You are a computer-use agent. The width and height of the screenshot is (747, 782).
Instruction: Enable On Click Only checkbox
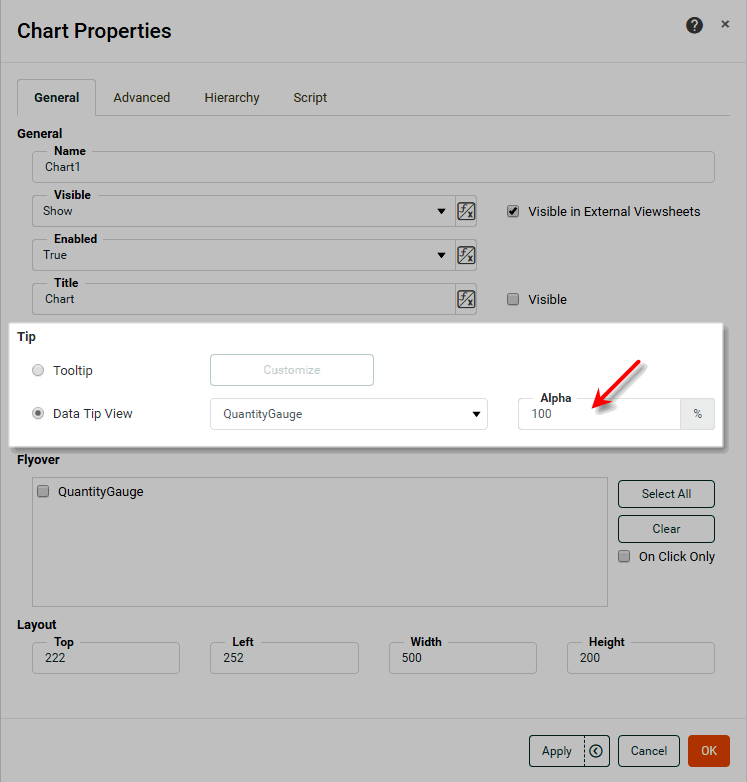click(624, 556)
